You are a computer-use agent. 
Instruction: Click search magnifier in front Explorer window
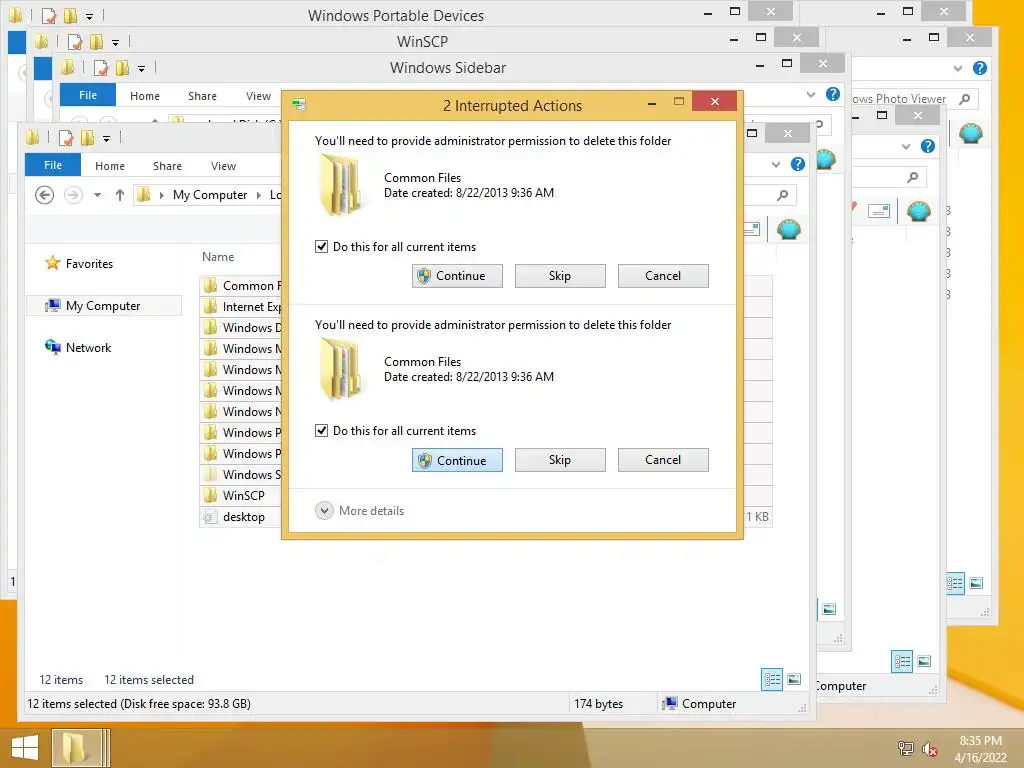pyautogui.click(x=782, y=195)
